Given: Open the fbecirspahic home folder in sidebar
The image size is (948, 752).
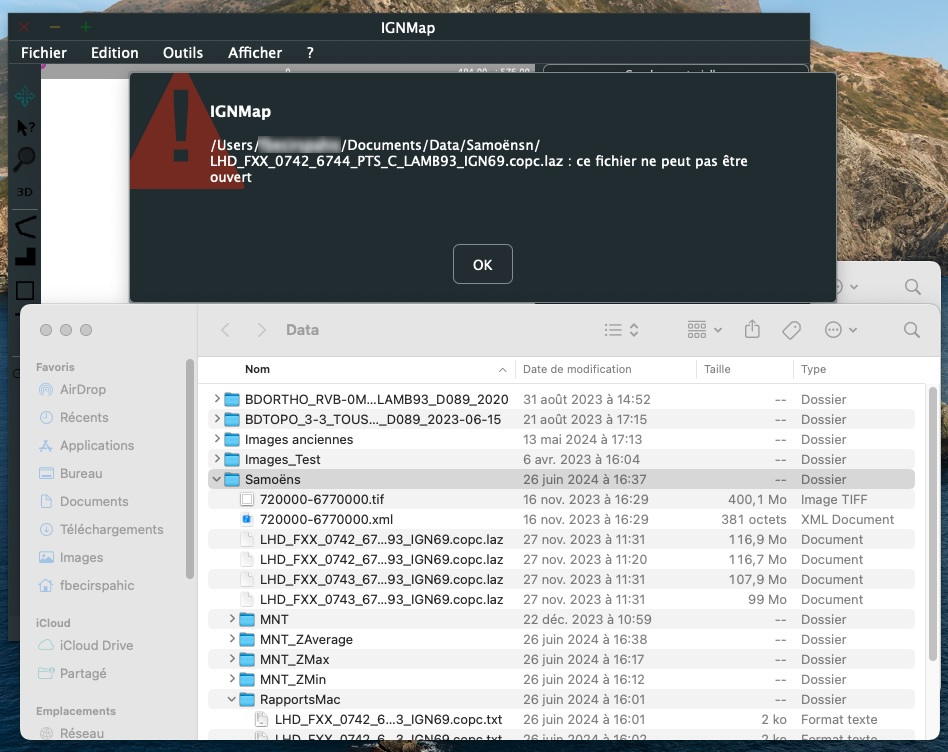Looking at the screenshot, I should [x=97, y=585].
